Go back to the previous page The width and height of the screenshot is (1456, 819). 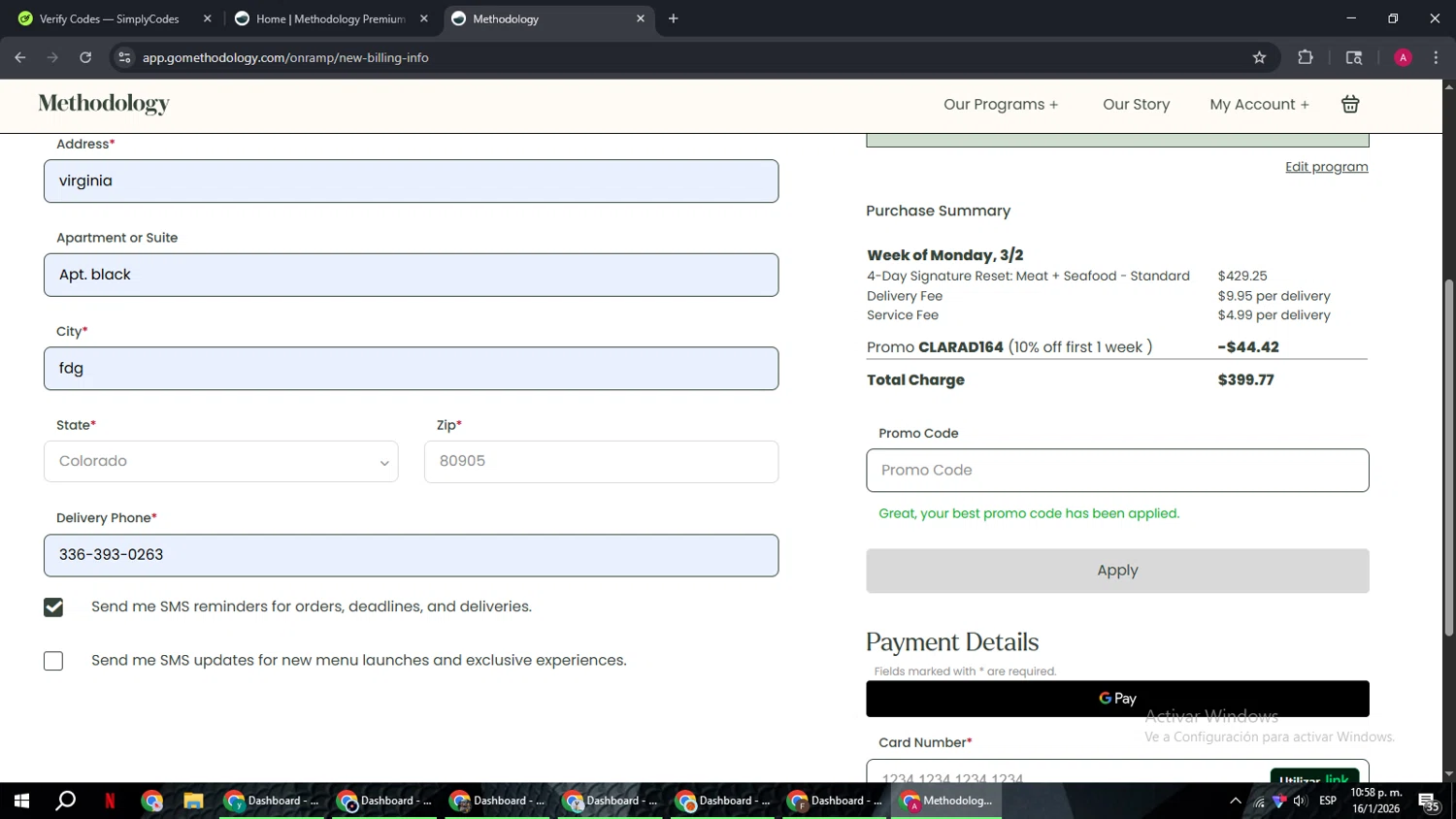pyautogui.click(x=20, y=57)
